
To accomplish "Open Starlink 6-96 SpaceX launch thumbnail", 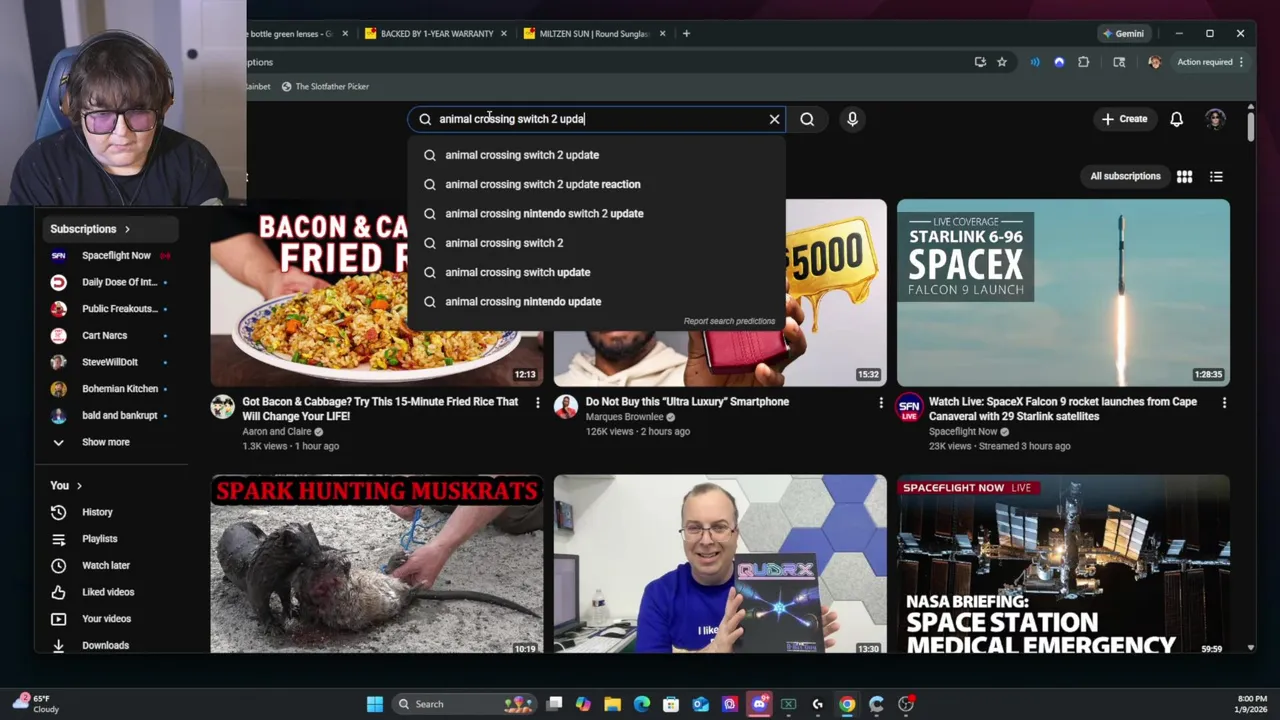I will click(x=1063, y=292).
